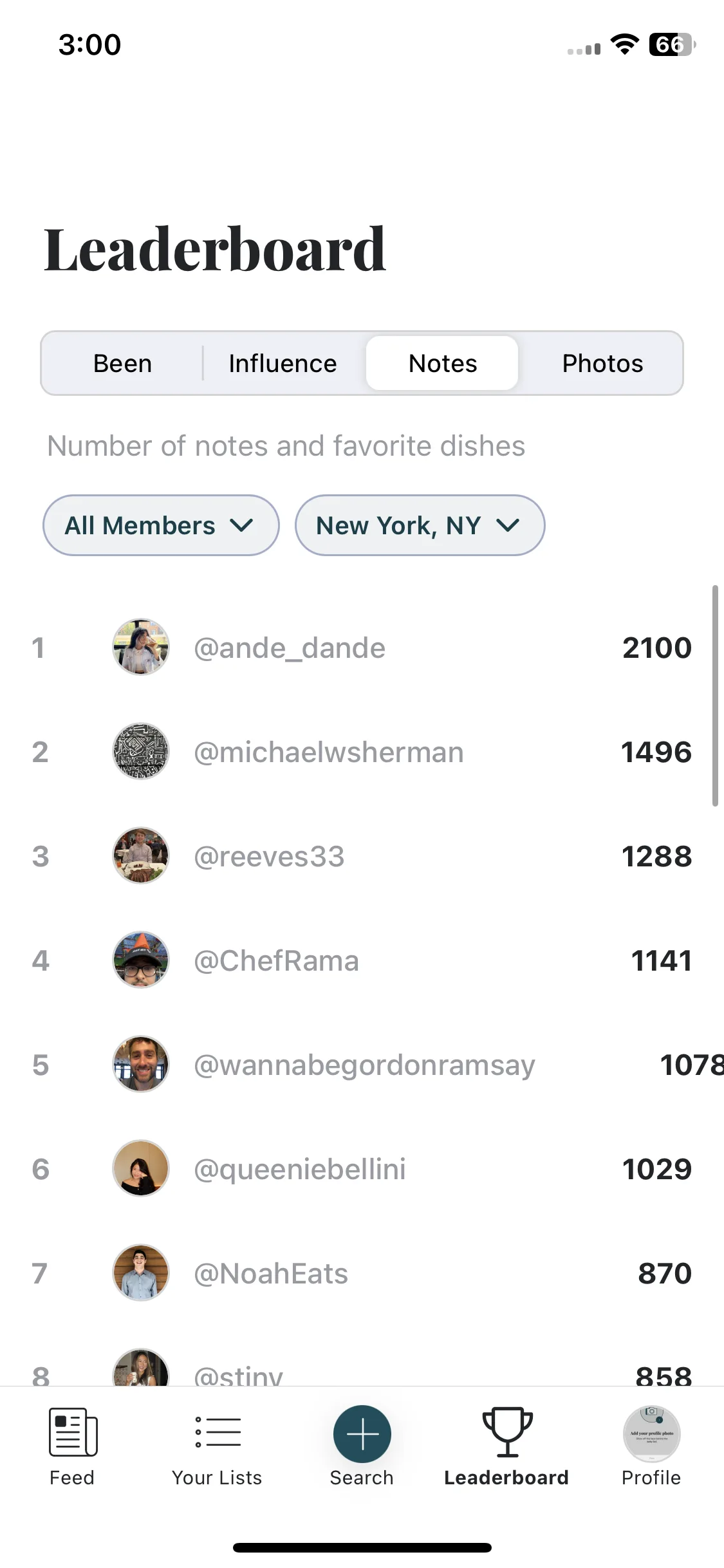Expand the All Members dropdown

pyautogui.click(x=161, y=525)
